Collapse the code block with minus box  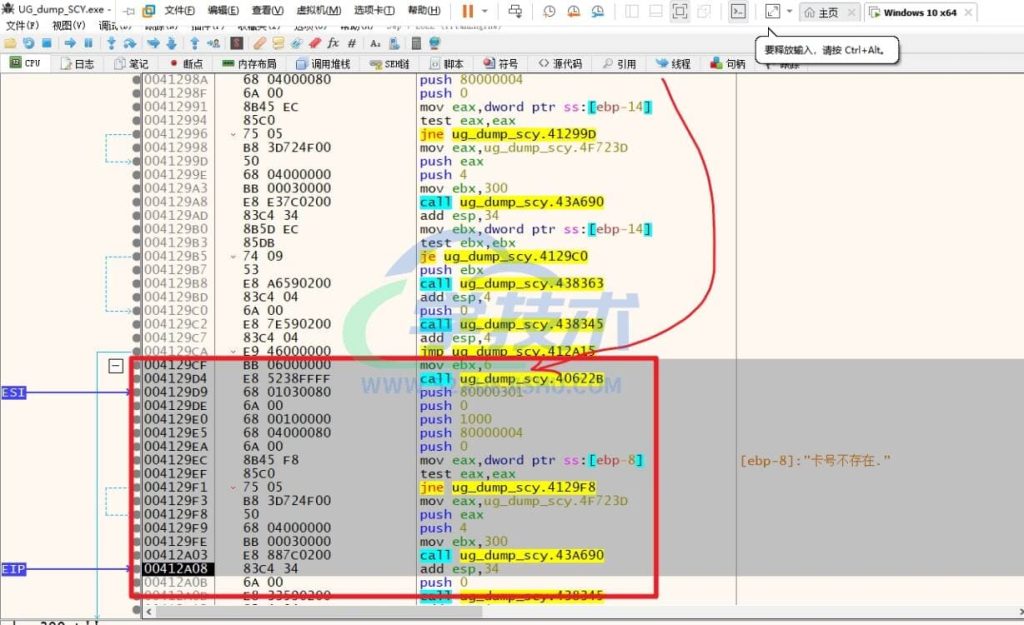[116, 366]
